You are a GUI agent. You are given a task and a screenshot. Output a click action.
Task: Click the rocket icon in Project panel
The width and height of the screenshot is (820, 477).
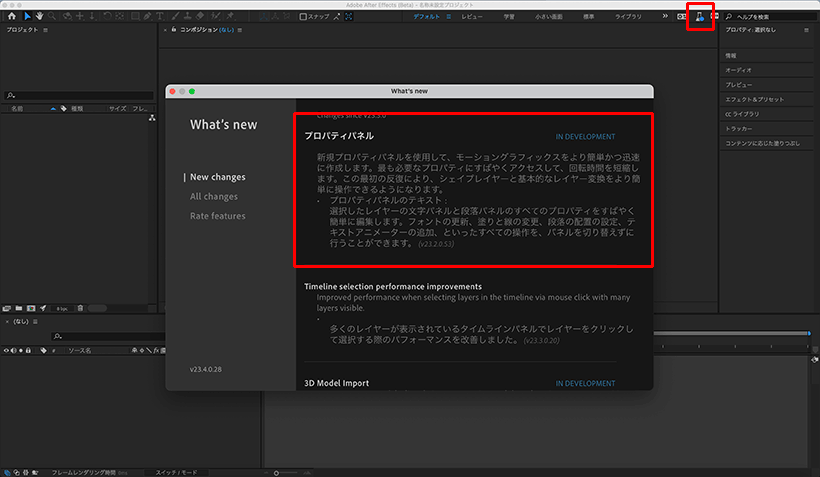[43, 309]
